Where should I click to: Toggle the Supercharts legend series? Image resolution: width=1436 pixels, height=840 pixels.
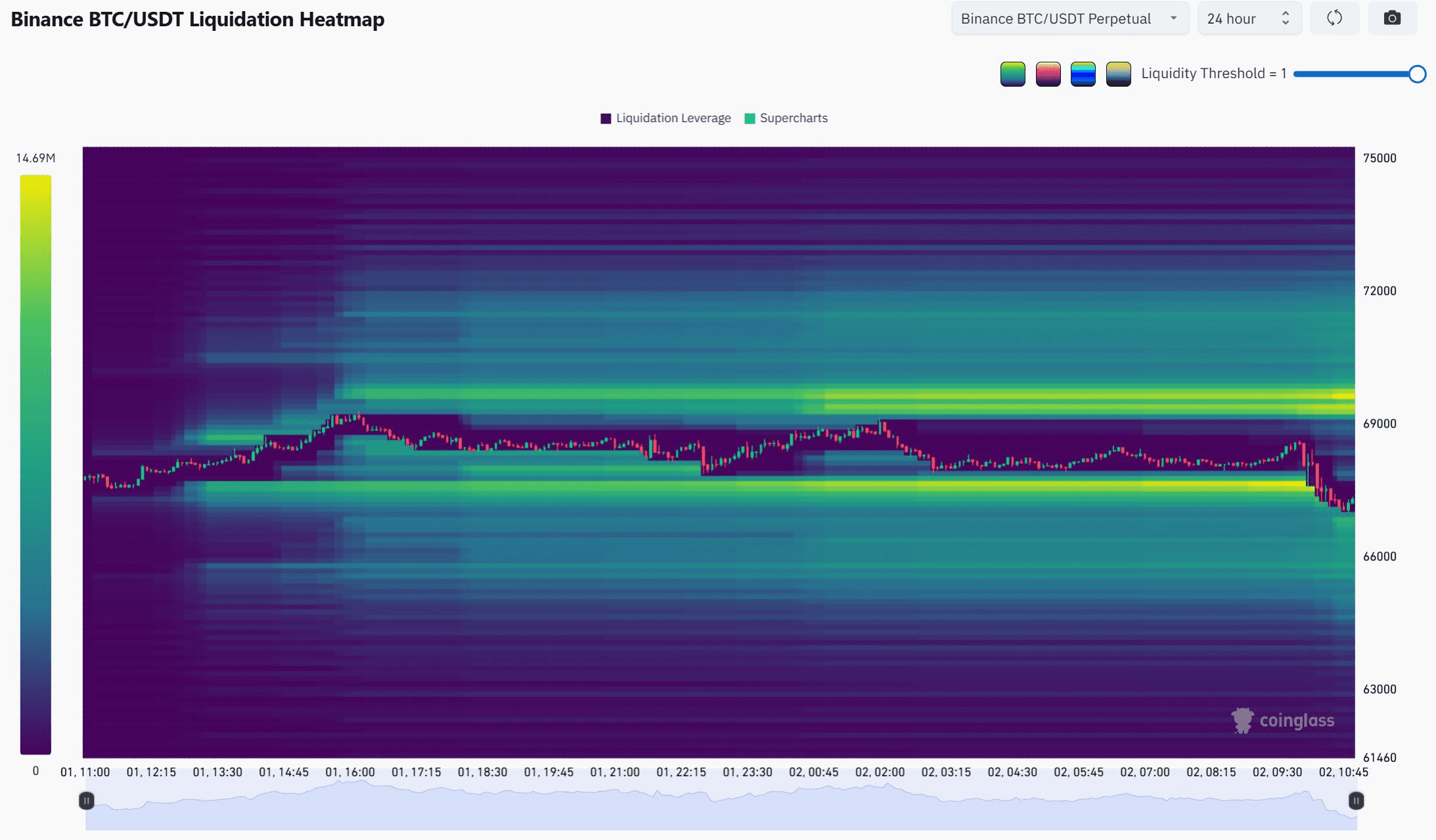pyautogui.click(x=793, y=118)
